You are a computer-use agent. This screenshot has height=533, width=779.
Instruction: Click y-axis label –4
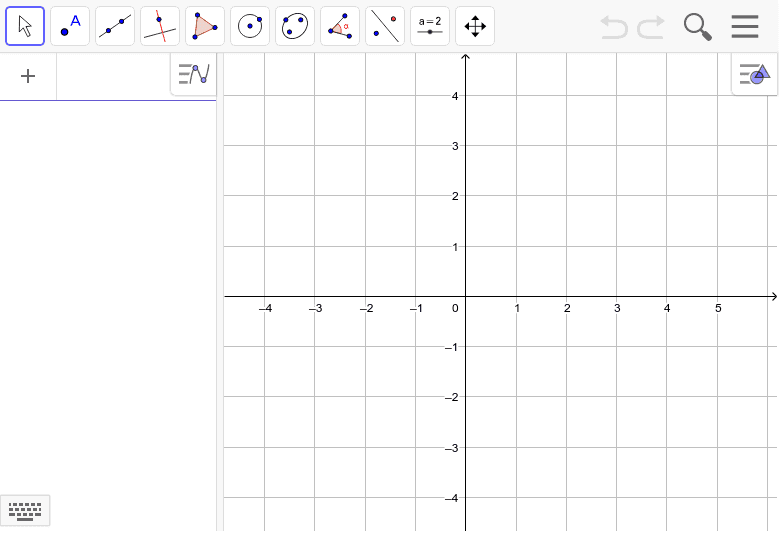coord(452,498)
